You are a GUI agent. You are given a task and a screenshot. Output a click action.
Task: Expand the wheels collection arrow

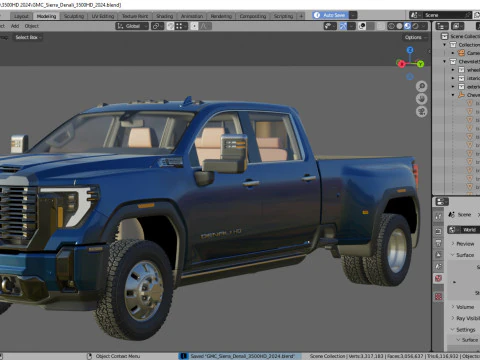tap(453, 70)
